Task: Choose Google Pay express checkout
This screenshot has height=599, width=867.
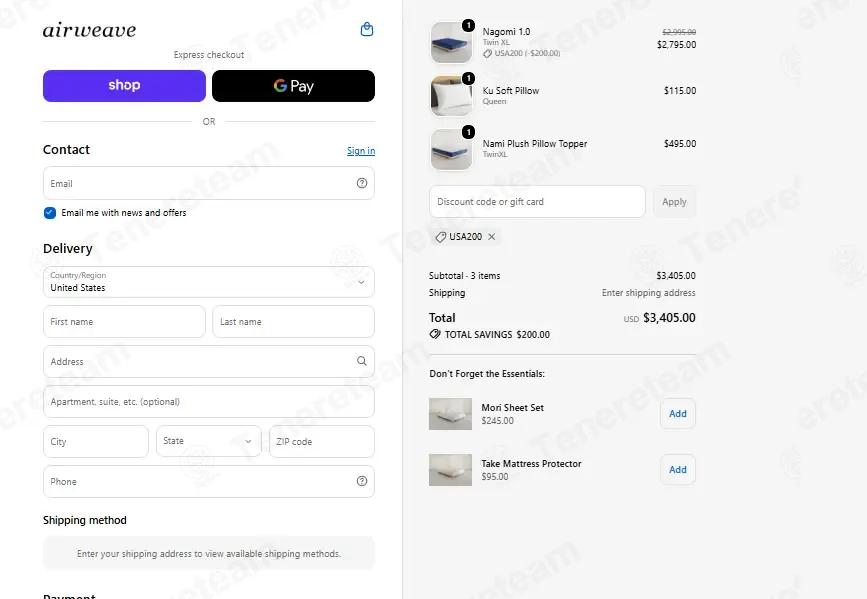Action: 293,86
